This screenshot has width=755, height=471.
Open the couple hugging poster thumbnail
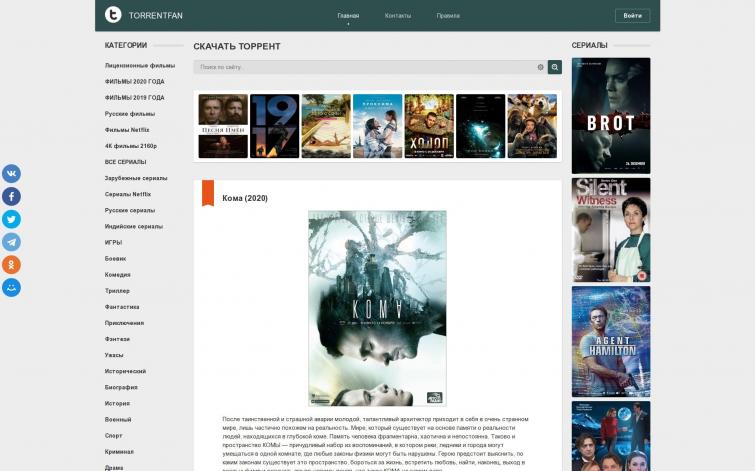click(378, 126)
